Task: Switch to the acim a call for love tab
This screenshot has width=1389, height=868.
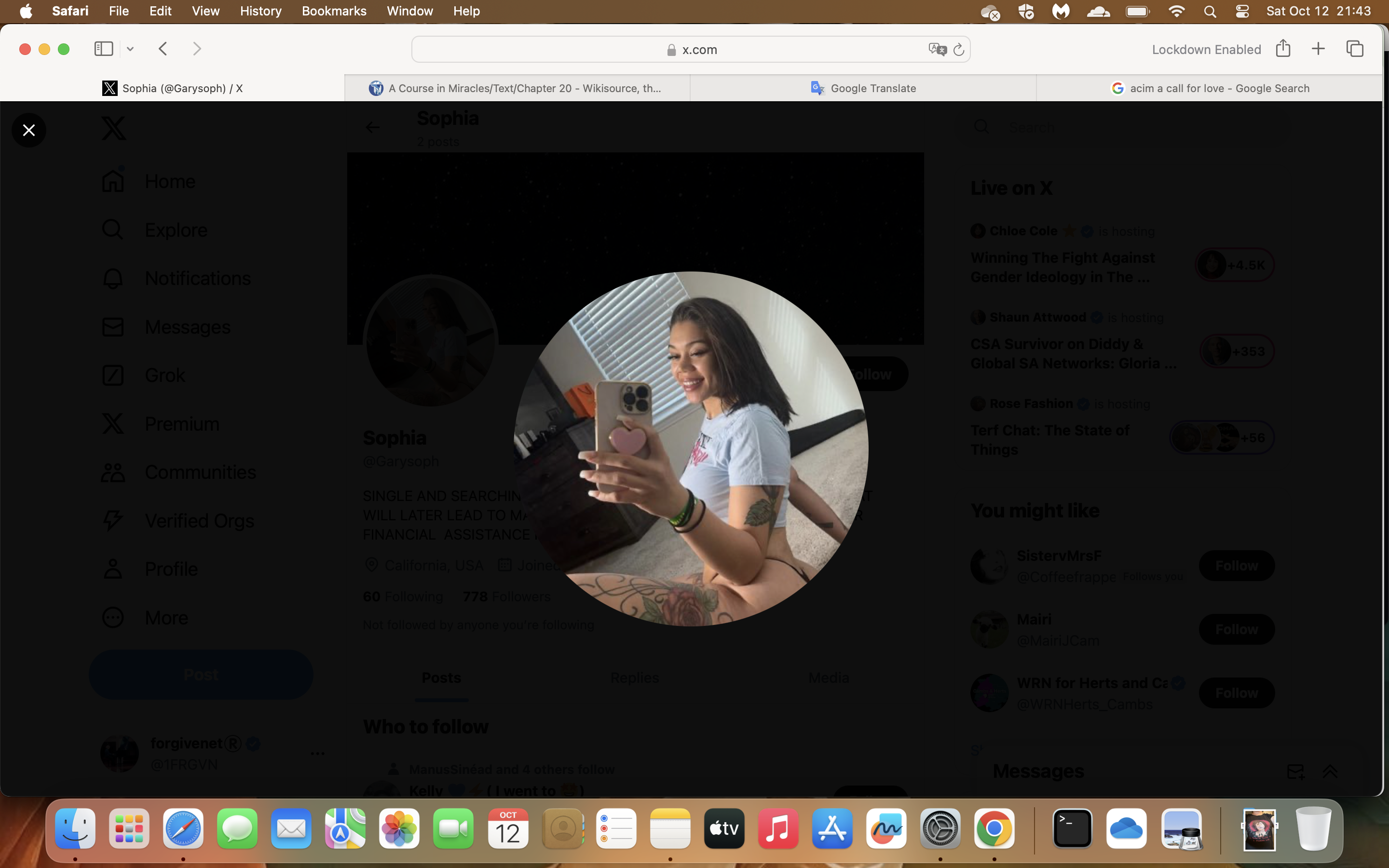Action: pos(1210,88)
